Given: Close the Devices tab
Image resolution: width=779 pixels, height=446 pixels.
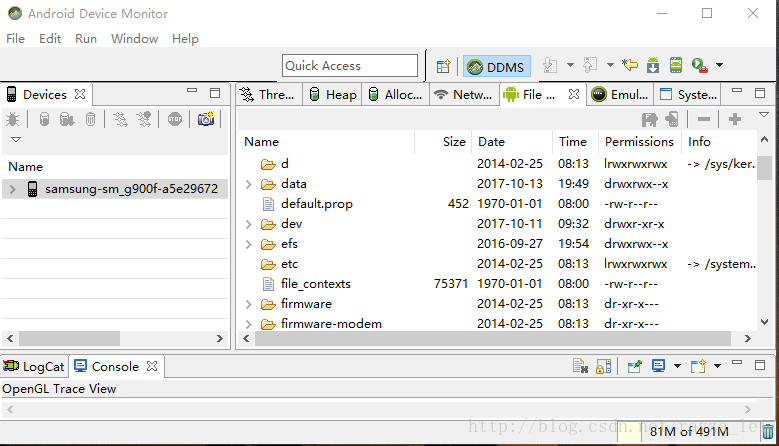Looking at the screenshot, I should pyautogui.click(x=80, y=94).
